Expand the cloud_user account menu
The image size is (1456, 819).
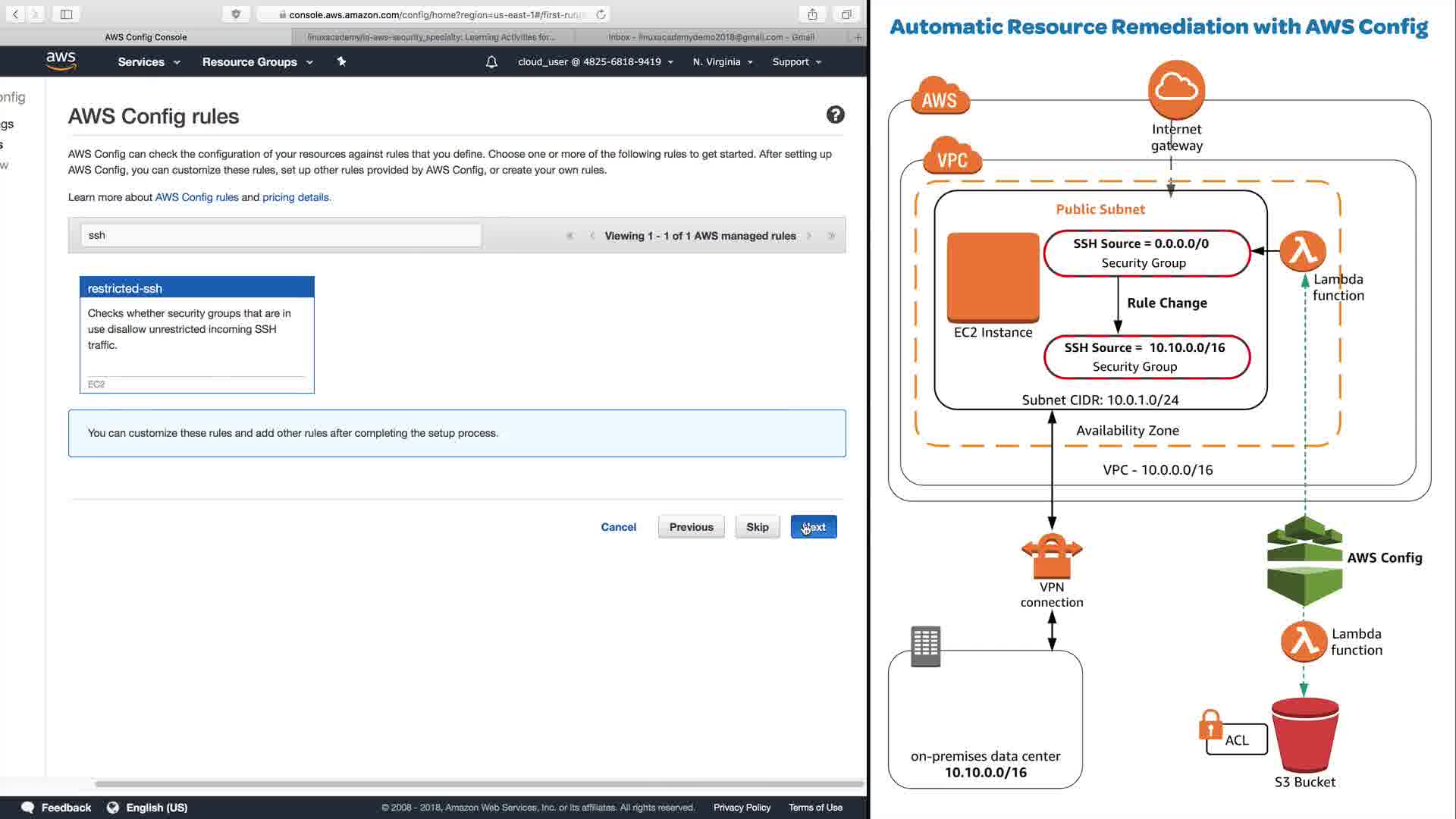click(595, 62)
